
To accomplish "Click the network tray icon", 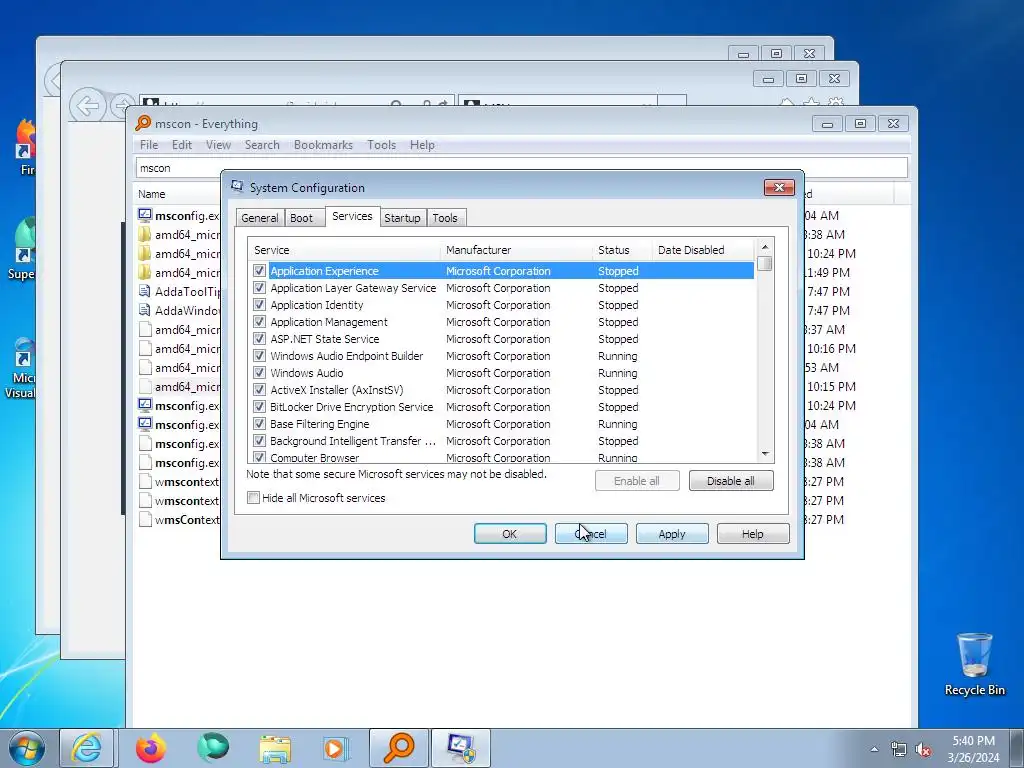I will coord(899,750).
